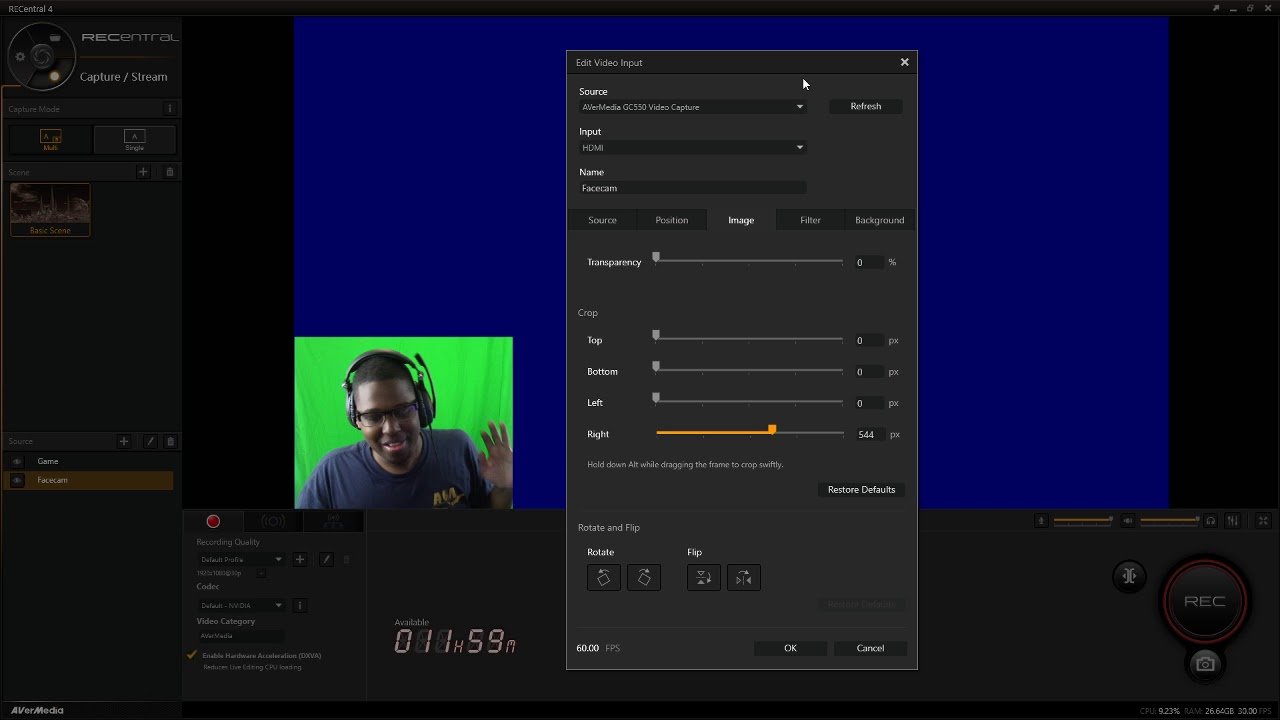The height and width of the screenshot is (720, 1280).
Task: Switch to the record mode tab
Action: [213, 521]
